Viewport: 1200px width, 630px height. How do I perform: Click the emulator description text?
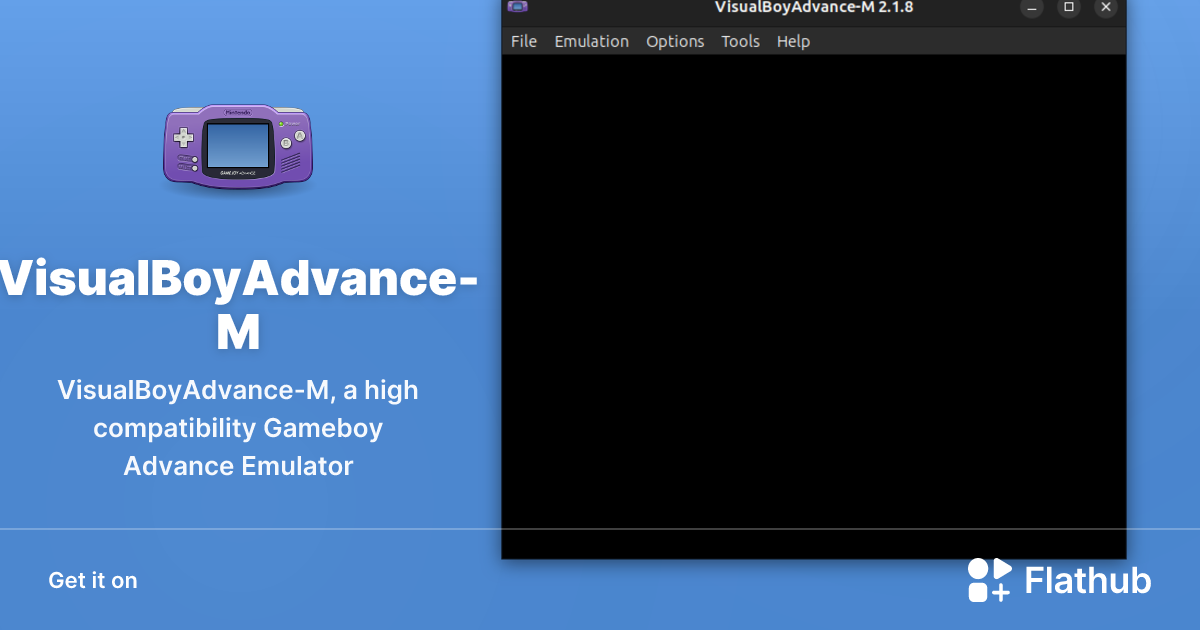(x=238, y=428)
